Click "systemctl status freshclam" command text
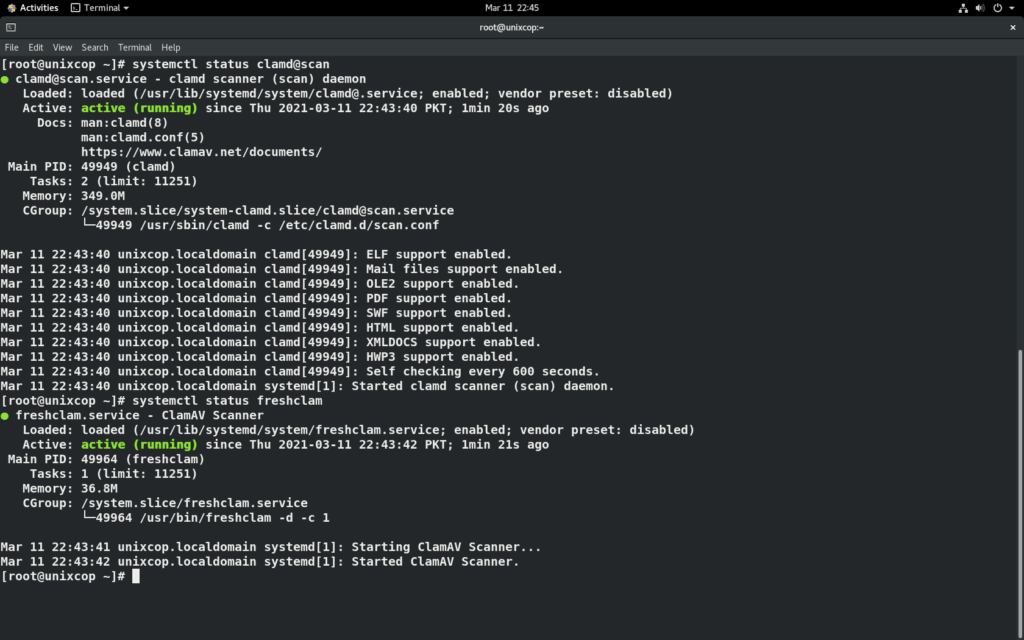 227,400
